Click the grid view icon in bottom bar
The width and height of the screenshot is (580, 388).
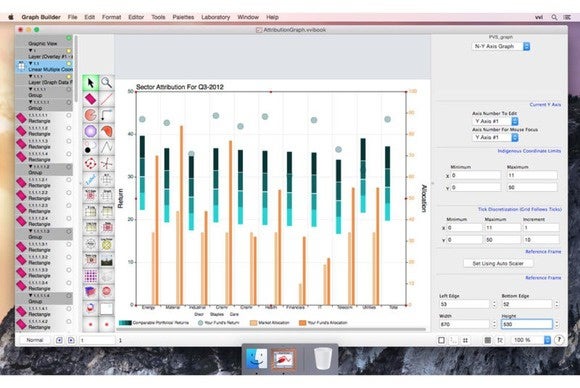pyautogui.click(x=488, y=340)
